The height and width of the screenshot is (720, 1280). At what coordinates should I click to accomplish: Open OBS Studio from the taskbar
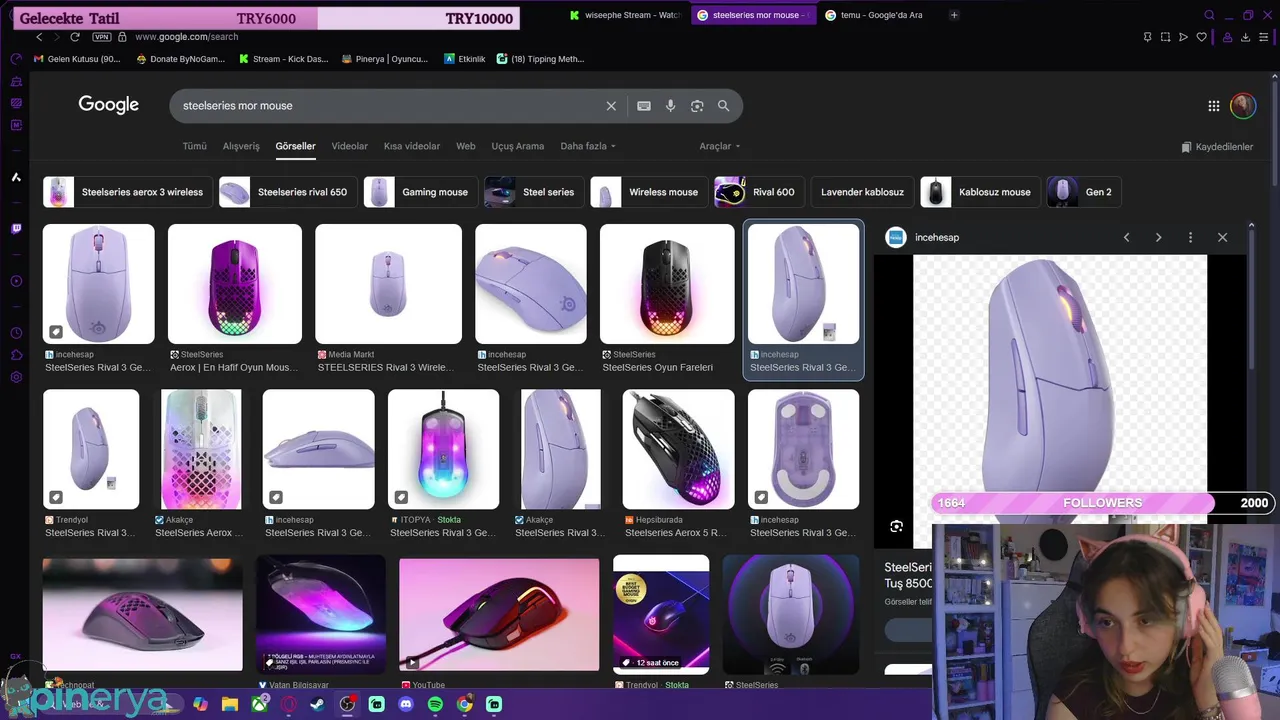click(x=347, y=704)
